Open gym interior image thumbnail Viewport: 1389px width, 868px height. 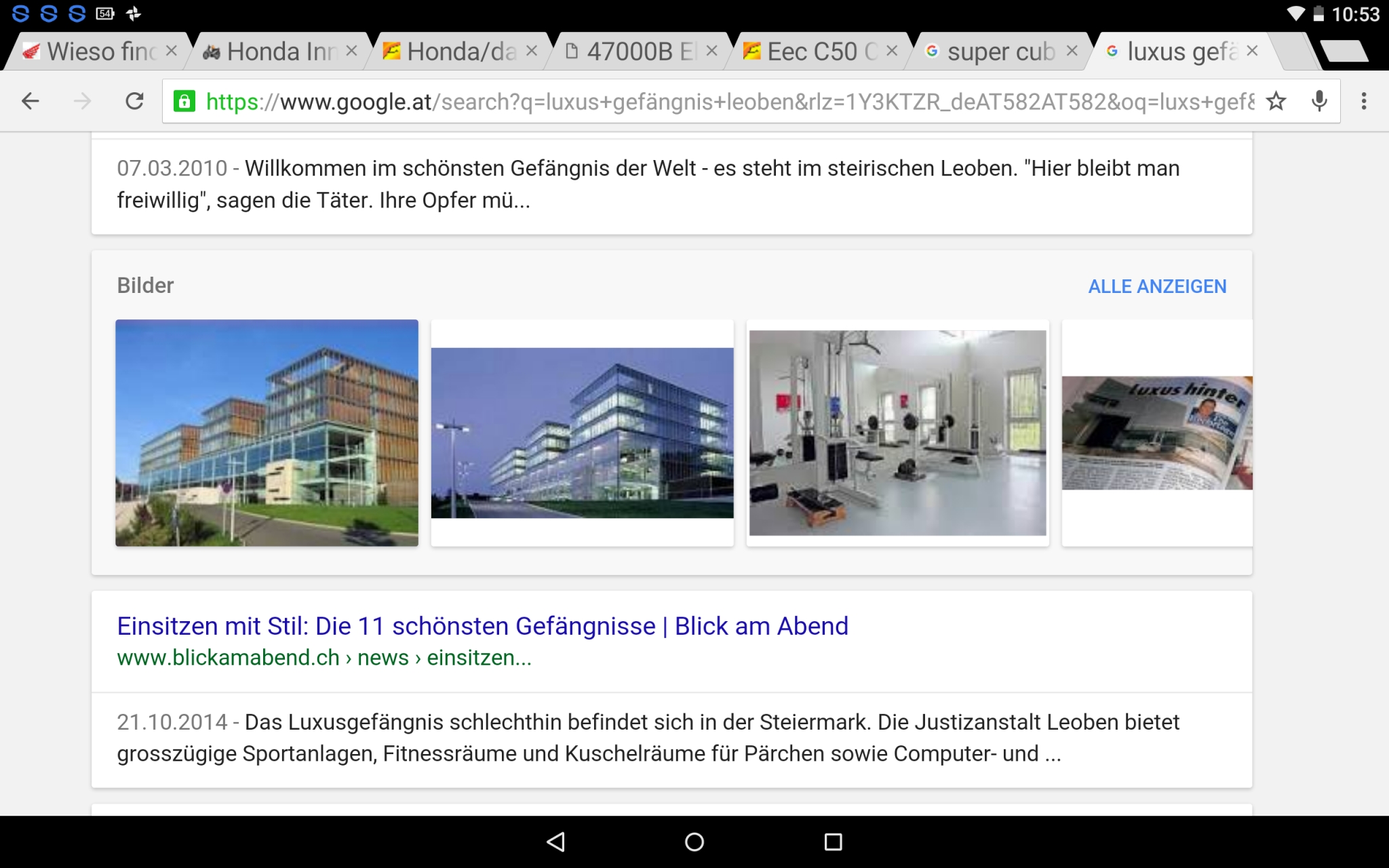[897, 433]
